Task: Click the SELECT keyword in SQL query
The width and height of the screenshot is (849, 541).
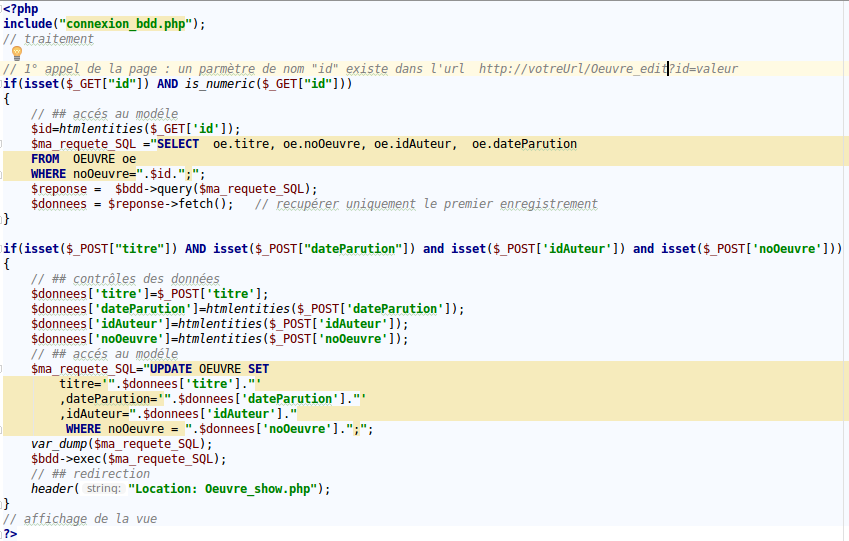Action: pyautogui.click(x=177, y=143)
